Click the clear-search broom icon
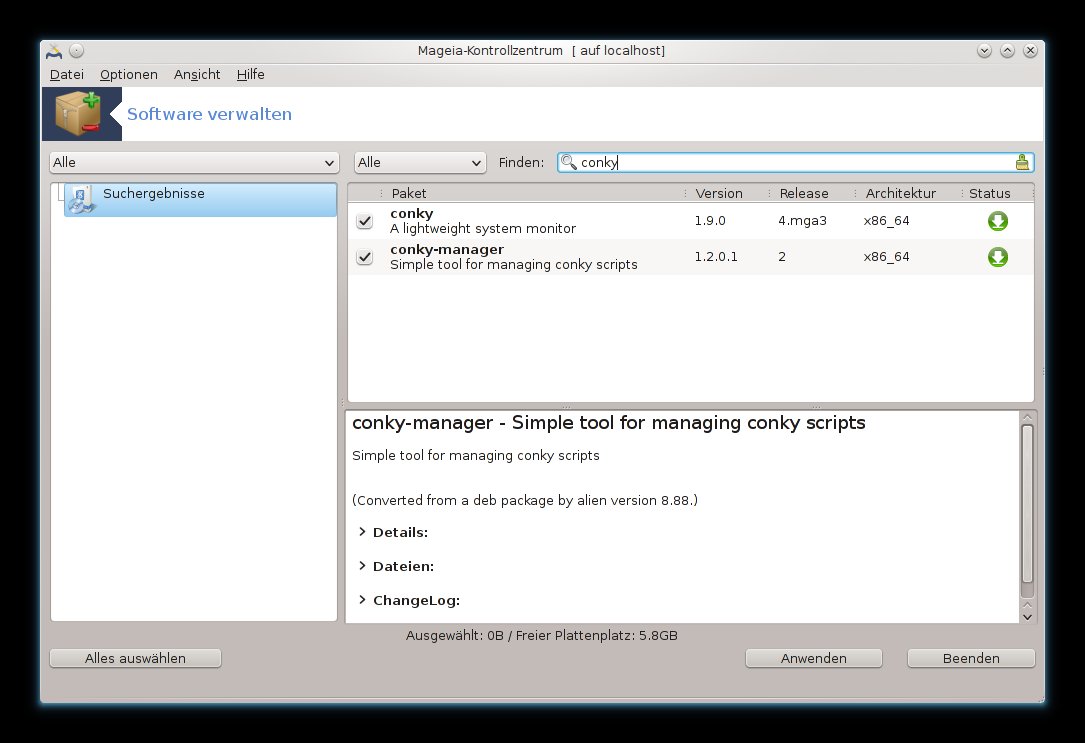 tap(1021, 162)
